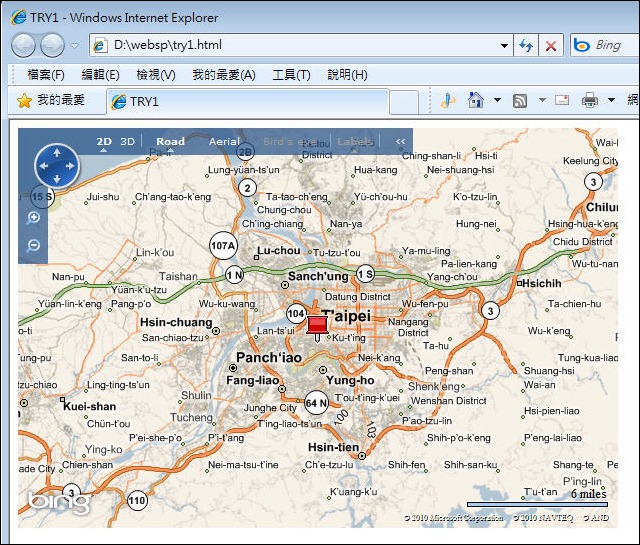Collapse the map toolbar with << button
The width and height of the screenshot is (640, 545).
[x=400, y=141]
